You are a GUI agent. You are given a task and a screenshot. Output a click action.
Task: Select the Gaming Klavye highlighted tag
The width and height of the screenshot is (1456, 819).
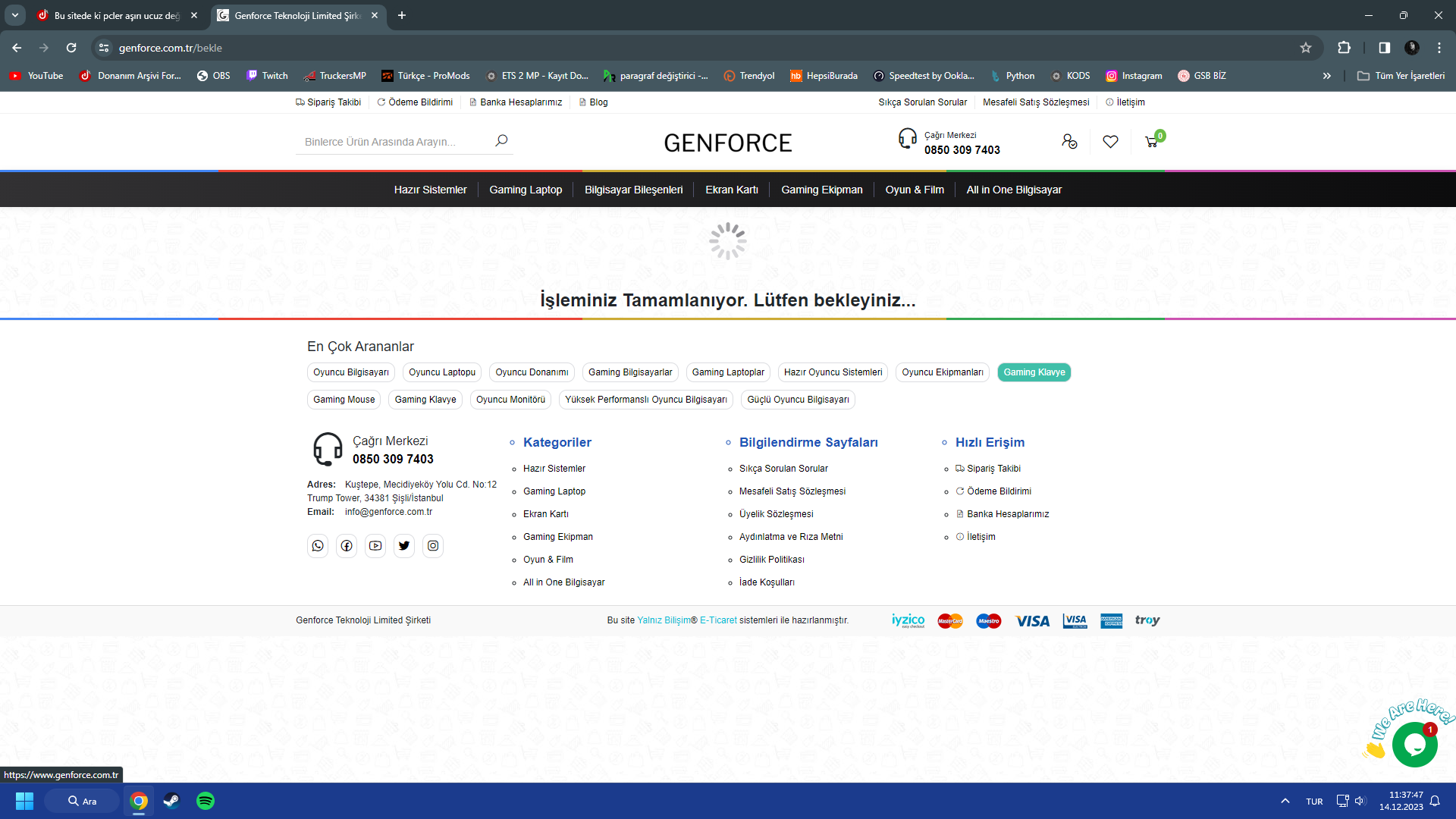click(1034, 372)
